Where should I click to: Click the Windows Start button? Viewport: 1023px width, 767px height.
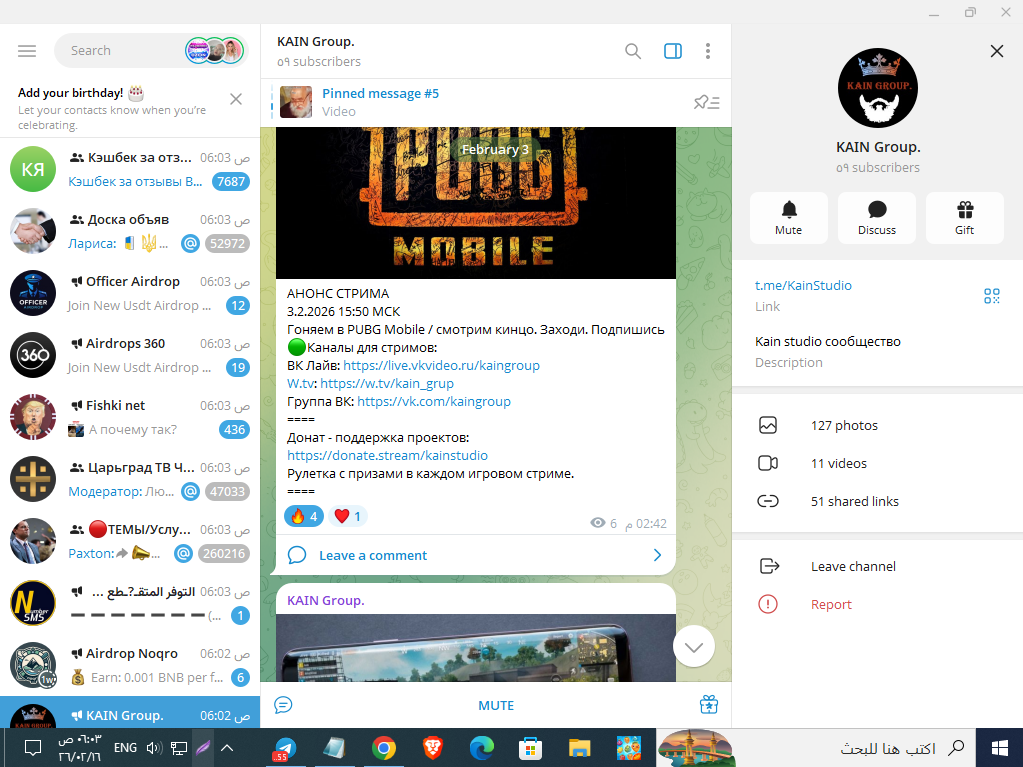999,748
